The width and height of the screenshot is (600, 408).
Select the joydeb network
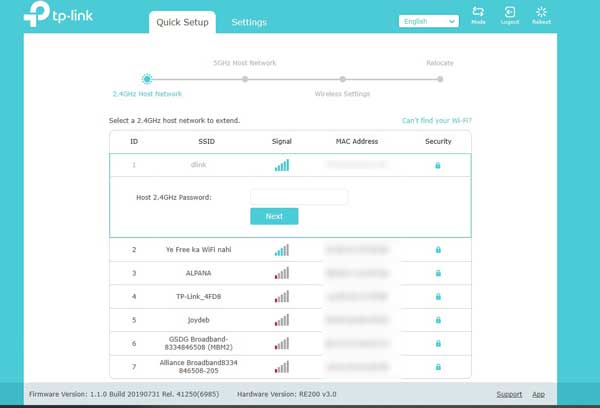(x=199, y=320)
